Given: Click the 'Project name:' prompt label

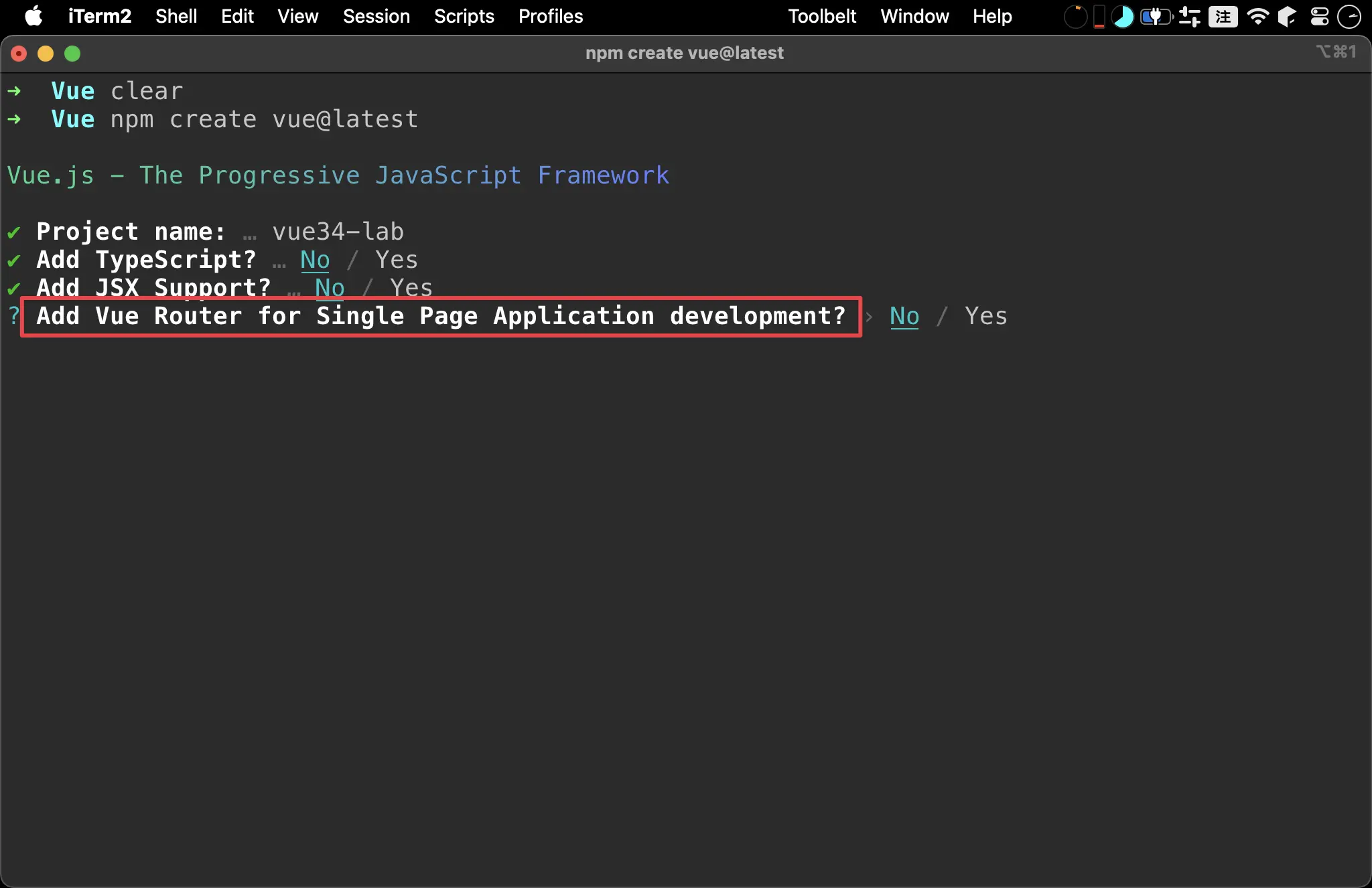Looking at the screenshot, I should tap(131, 232).
